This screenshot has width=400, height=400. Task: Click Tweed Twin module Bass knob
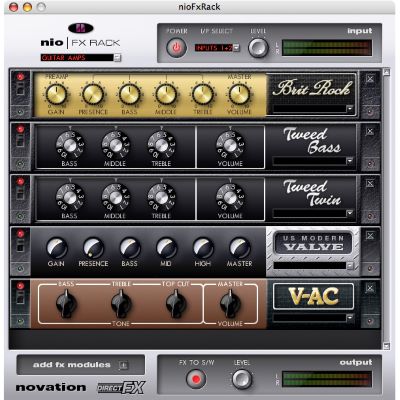coord(70,198)
